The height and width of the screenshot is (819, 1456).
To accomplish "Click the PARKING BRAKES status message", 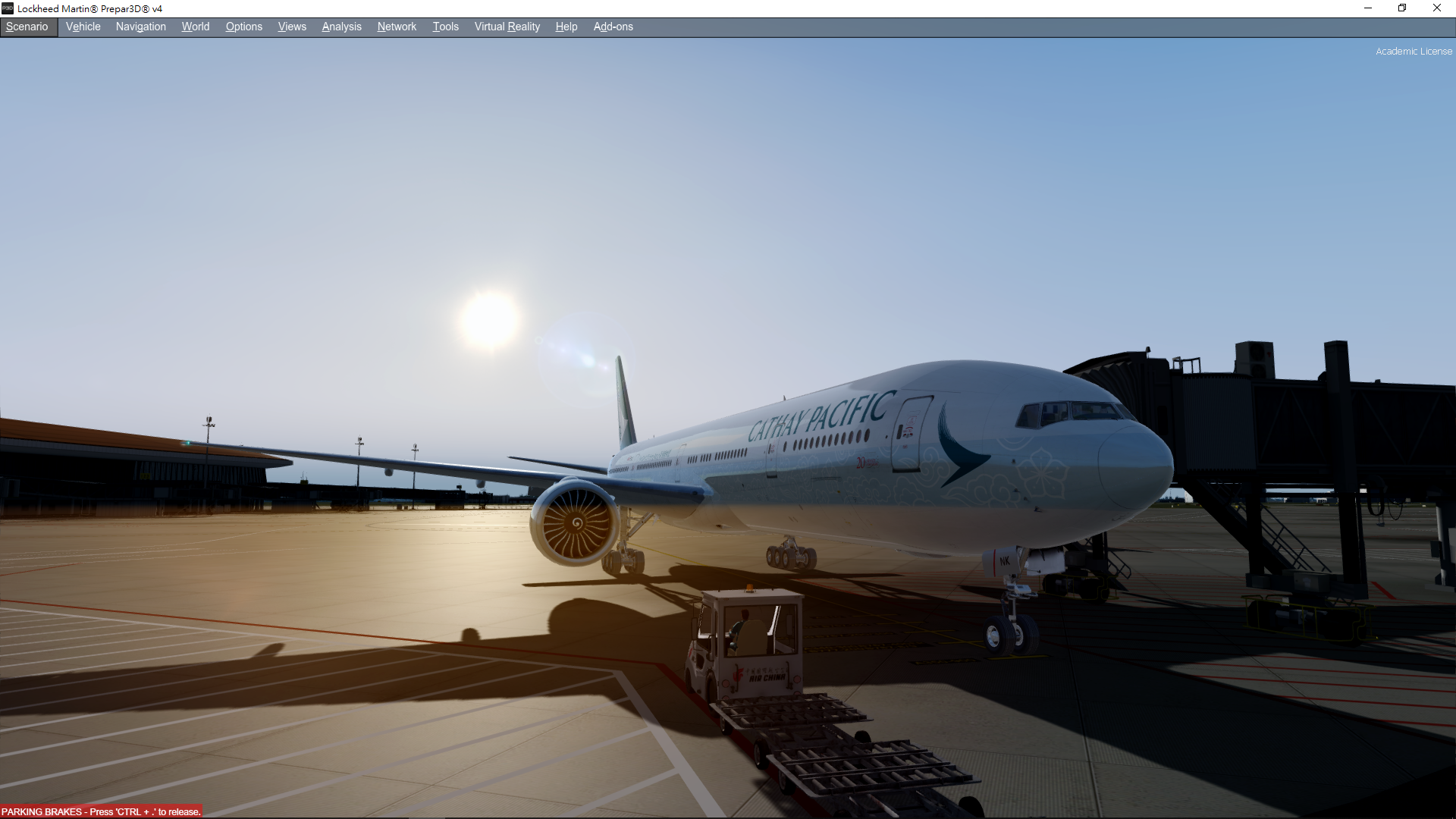I will coord(102,811).
